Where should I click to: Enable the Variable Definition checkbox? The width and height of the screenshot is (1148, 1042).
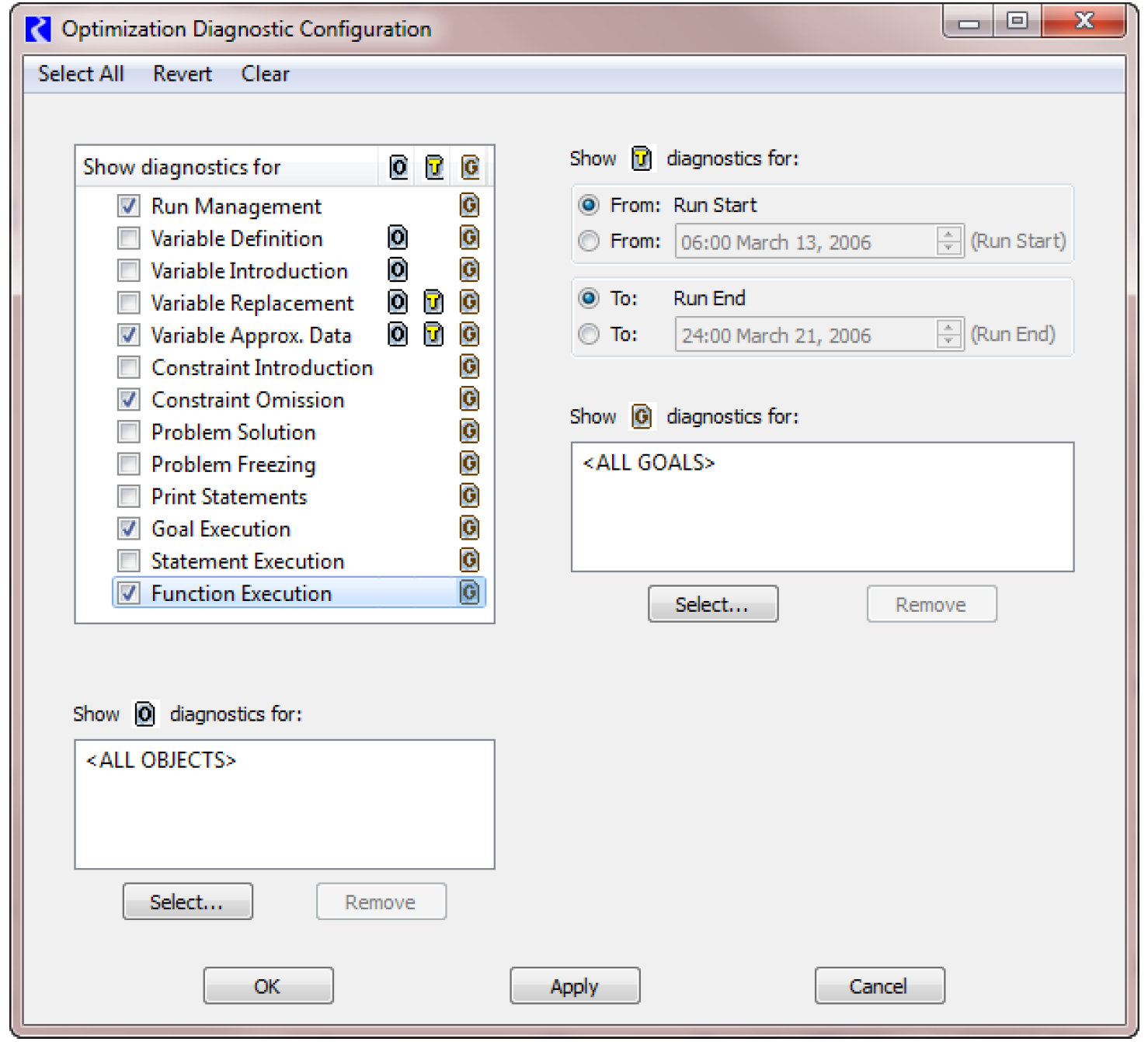pos(129,238)
